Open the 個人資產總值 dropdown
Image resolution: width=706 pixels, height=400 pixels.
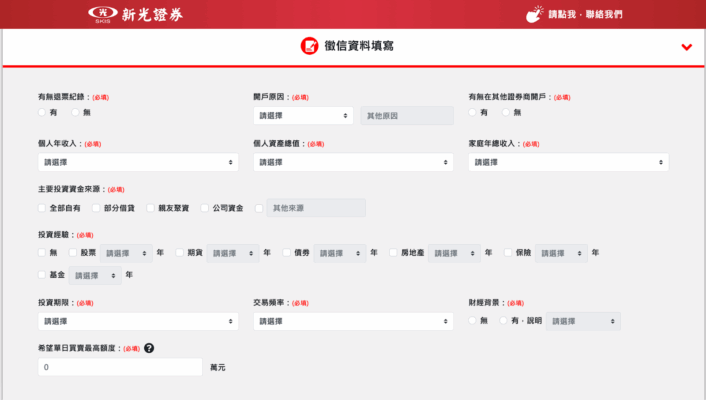353,162
